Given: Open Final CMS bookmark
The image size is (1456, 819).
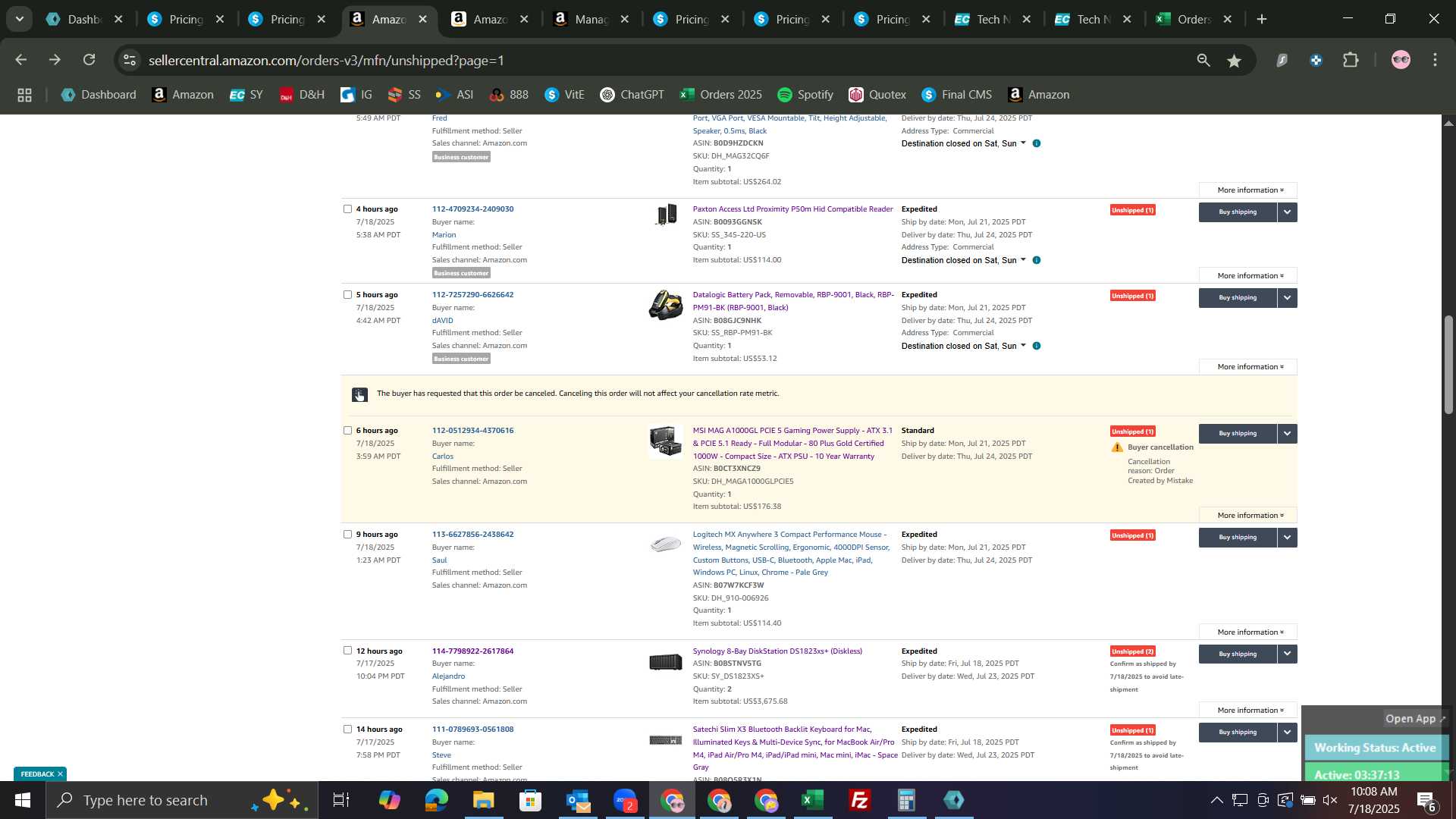Looking at the screenshot, I should click(x=957, y=95).
